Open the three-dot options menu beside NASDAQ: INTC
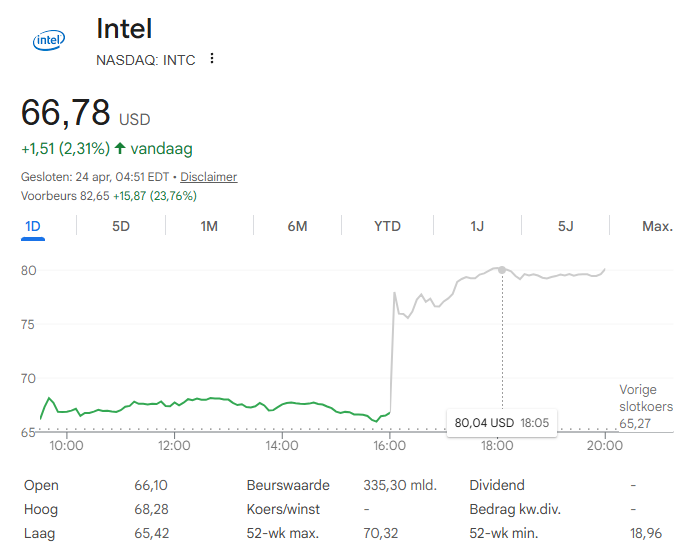Image resolution: width=691 pixels, height=554 pixels. point(212,59)
